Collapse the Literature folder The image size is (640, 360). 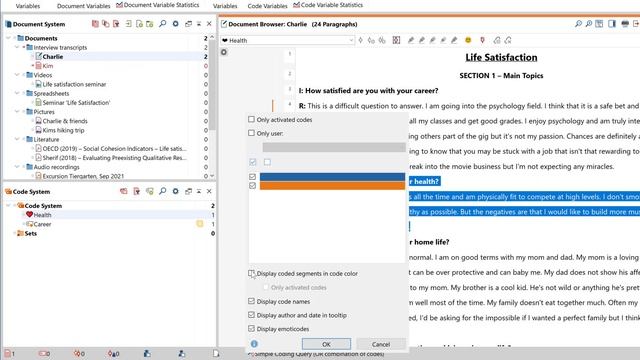[17, 139]
